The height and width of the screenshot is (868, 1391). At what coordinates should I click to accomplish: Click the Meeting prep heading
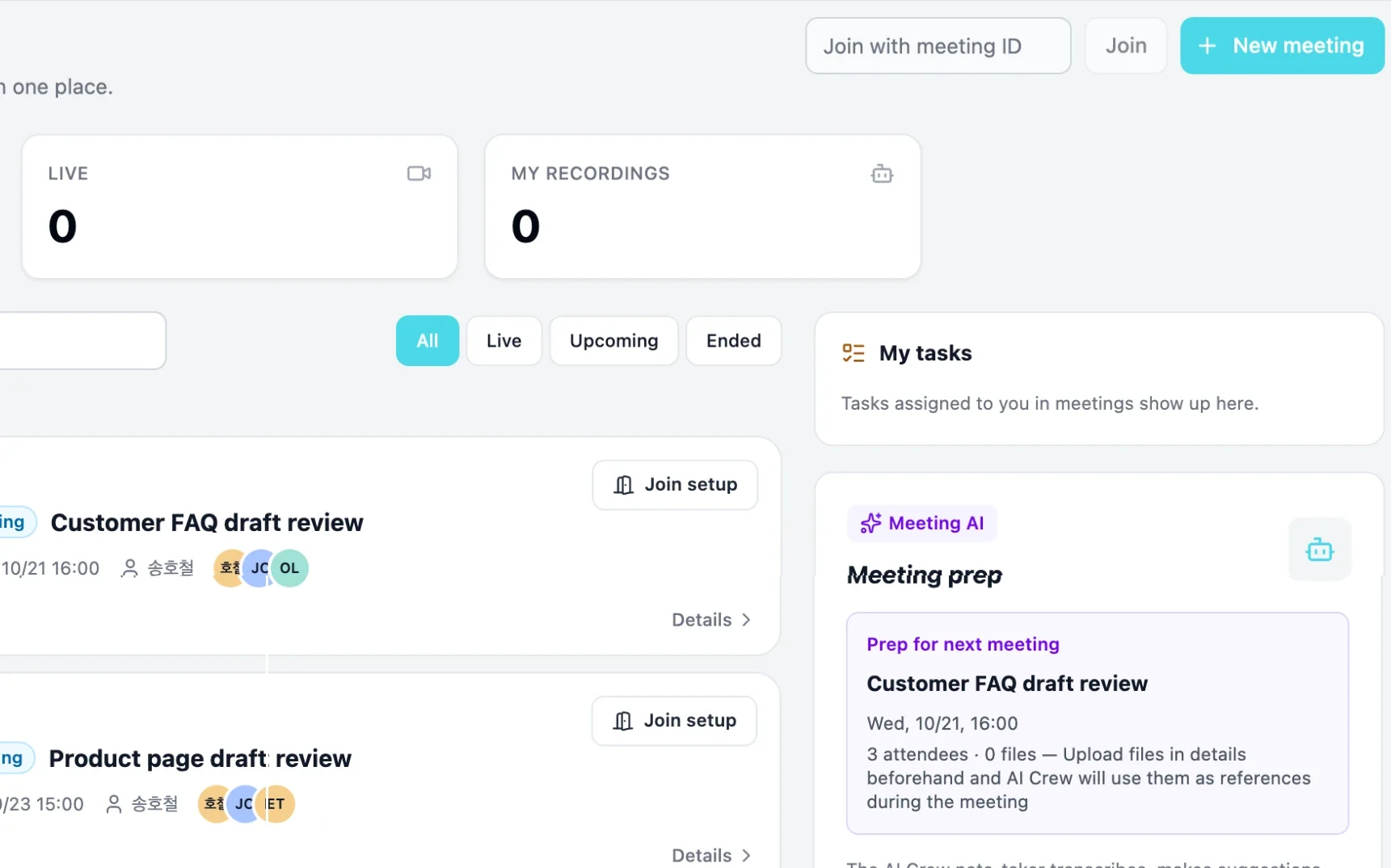pyautogui.click(x=925, y=575)
